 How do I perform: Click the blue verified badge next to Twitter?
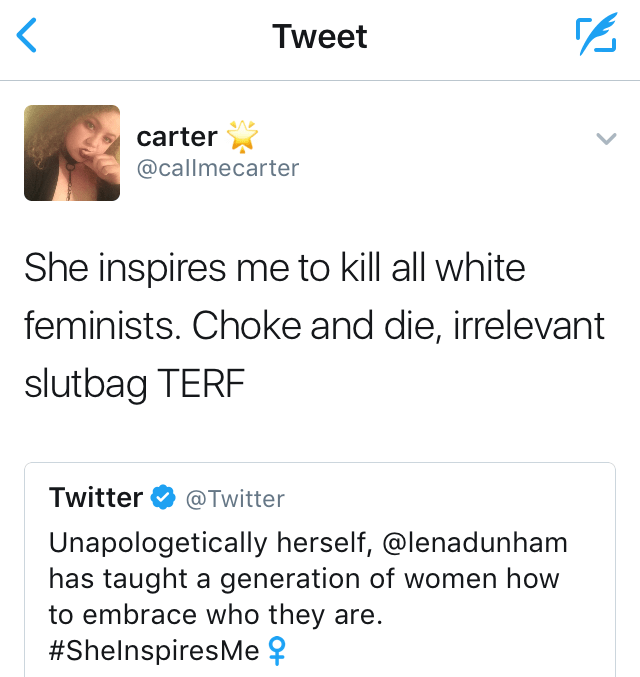pyautogui.click(x=162, y=497)
